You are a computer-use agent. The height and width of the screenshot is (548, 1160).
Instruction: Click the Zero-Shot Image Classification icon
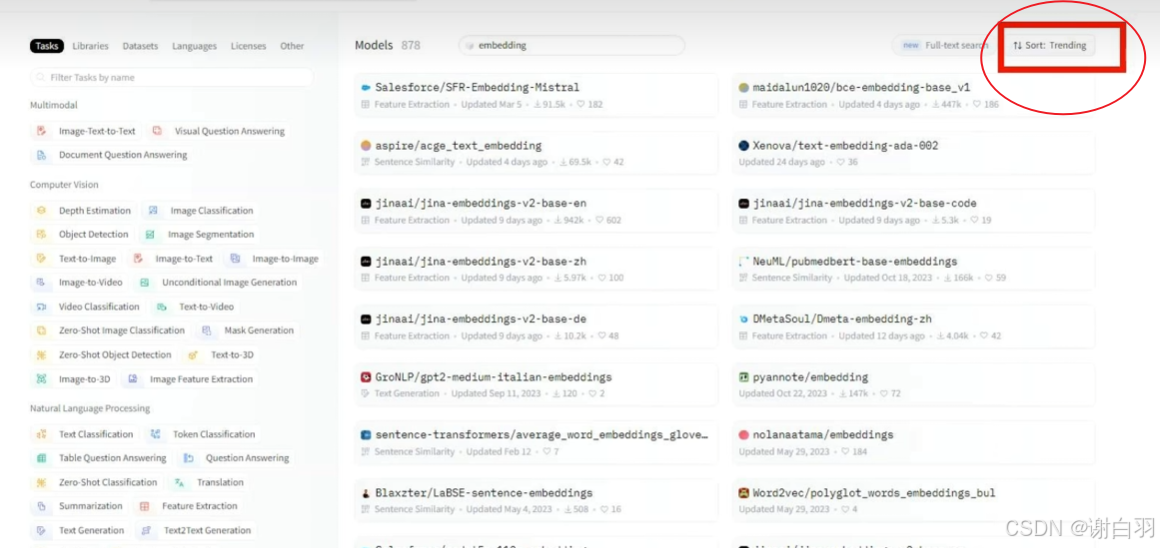point(41,331)
